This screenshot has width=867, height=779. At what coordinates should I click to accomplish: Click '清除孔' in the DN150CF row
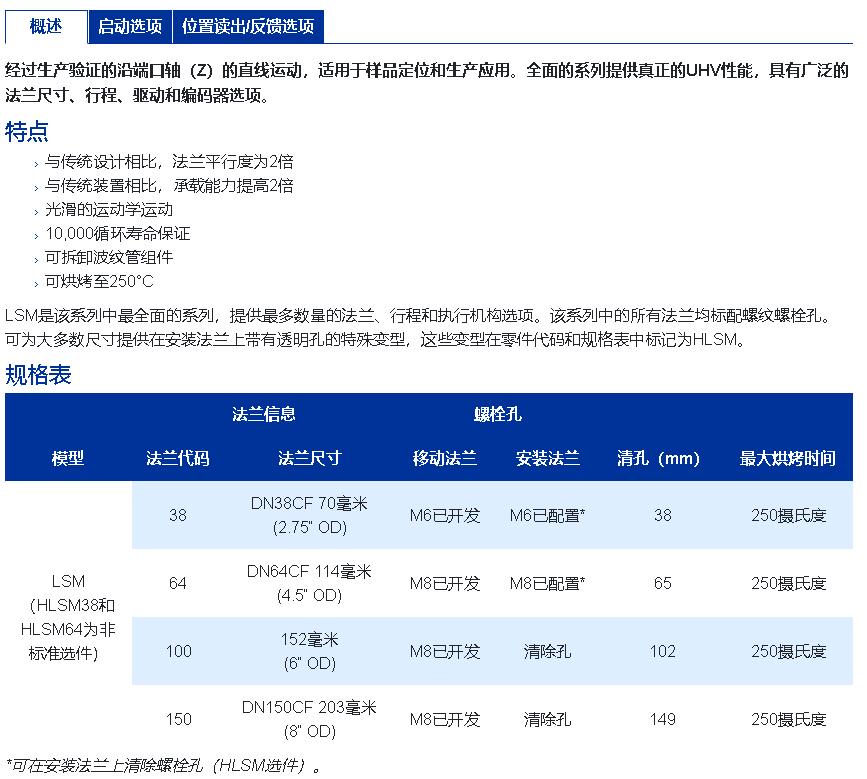pyautogui.click(x=547, y=719)
